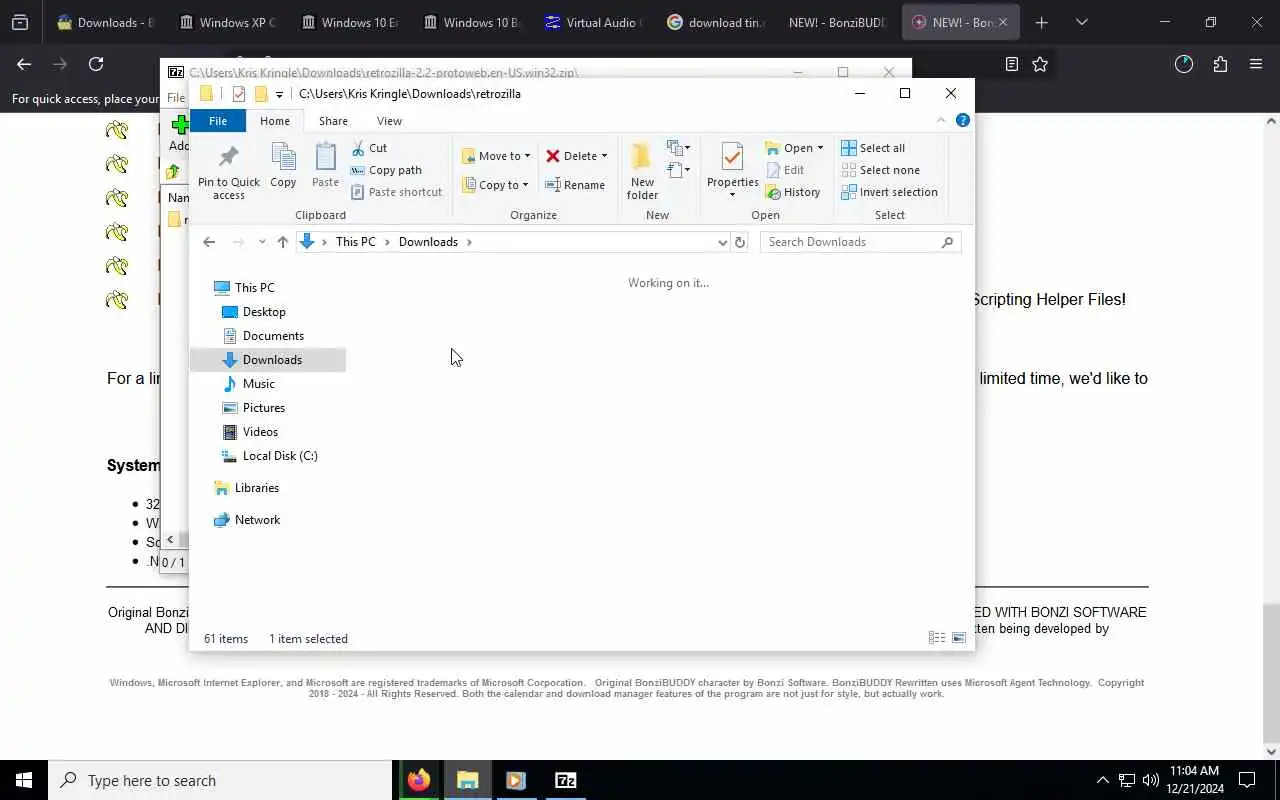This screenshot has height=800, width=1280.
Task: Click the quick access toolbar New folder icon
Action: click(x=261, y=94)
